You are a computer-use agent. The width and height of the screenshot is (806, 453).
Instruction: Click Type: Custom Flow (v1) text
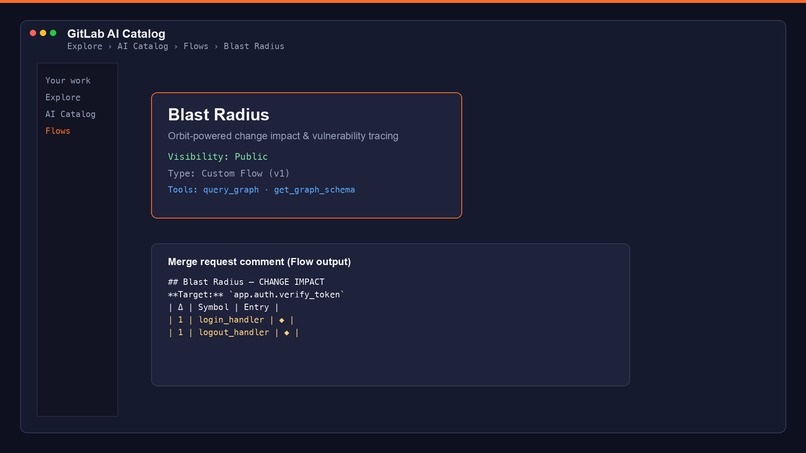pyautogui.click(x=229, y=173)
